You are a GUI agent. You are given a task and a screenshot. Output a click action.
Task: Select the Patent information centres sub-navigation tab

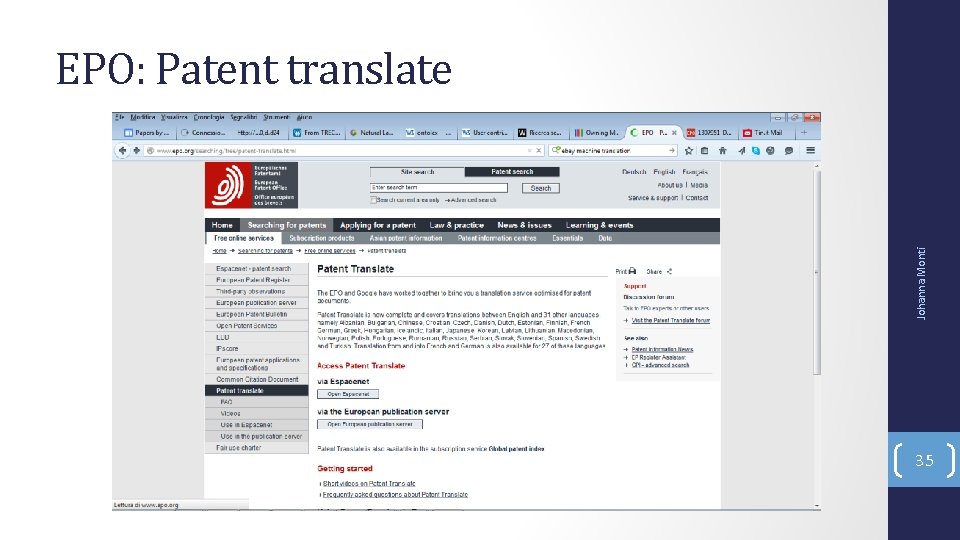(497, 238)
